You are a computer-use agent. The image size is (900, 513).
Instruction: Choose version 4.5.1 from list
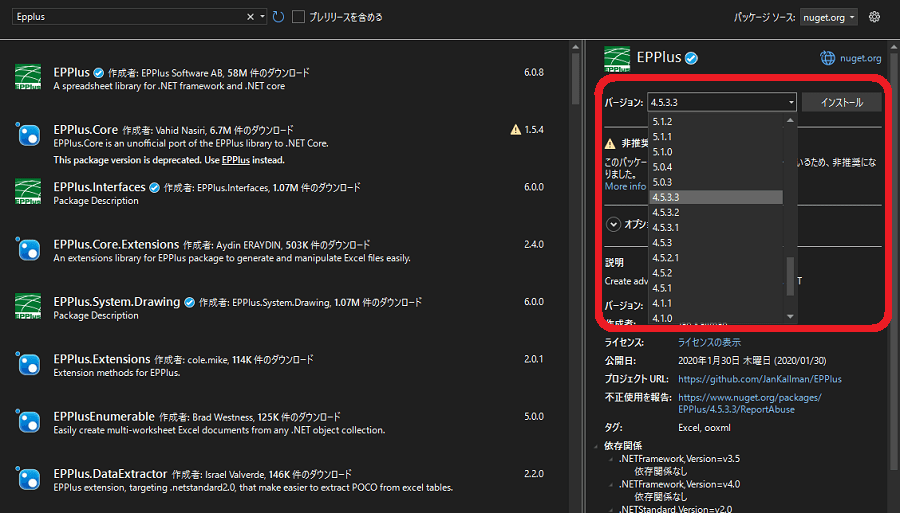click(x=716, y=288)
